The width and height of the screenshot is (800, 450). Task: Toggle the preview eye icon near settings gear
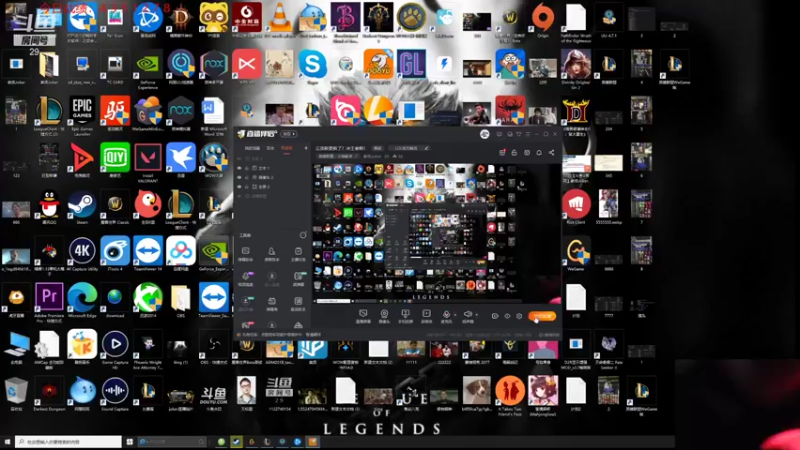[x=507, y=316]
